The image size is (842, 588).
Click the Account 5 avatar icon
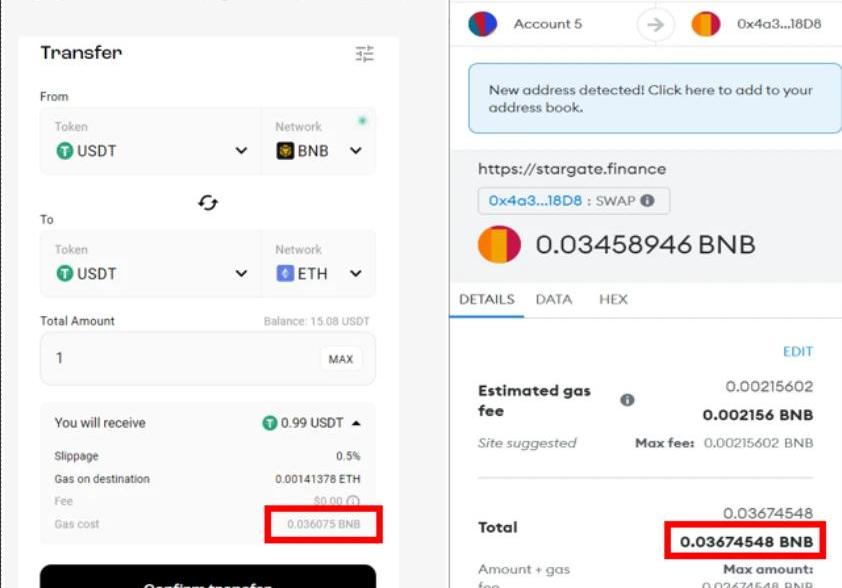pos(483,24)
